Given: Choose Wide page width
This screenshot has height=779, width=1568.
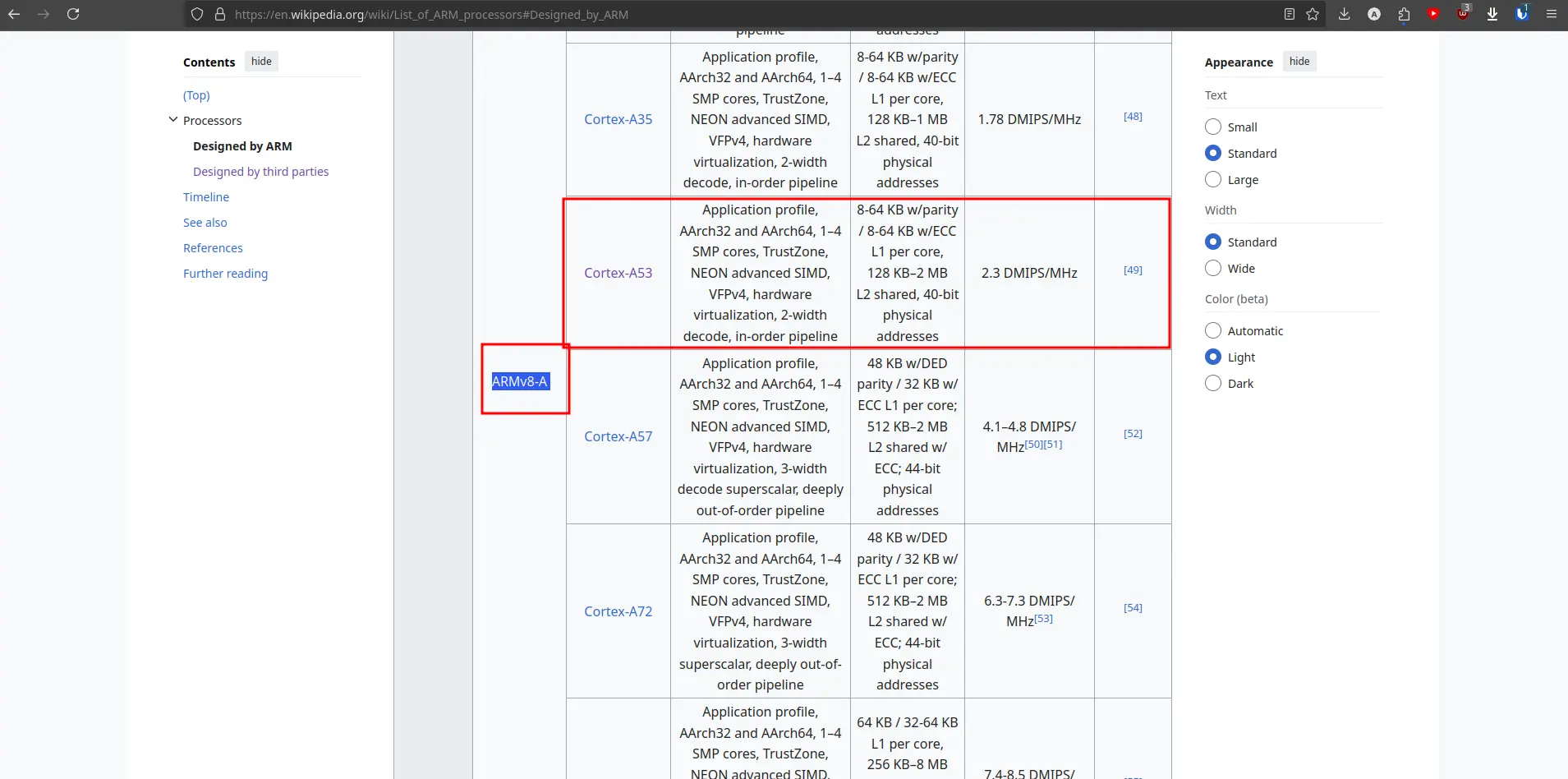Looking at the screenshot, I should tap(1213, 268).
